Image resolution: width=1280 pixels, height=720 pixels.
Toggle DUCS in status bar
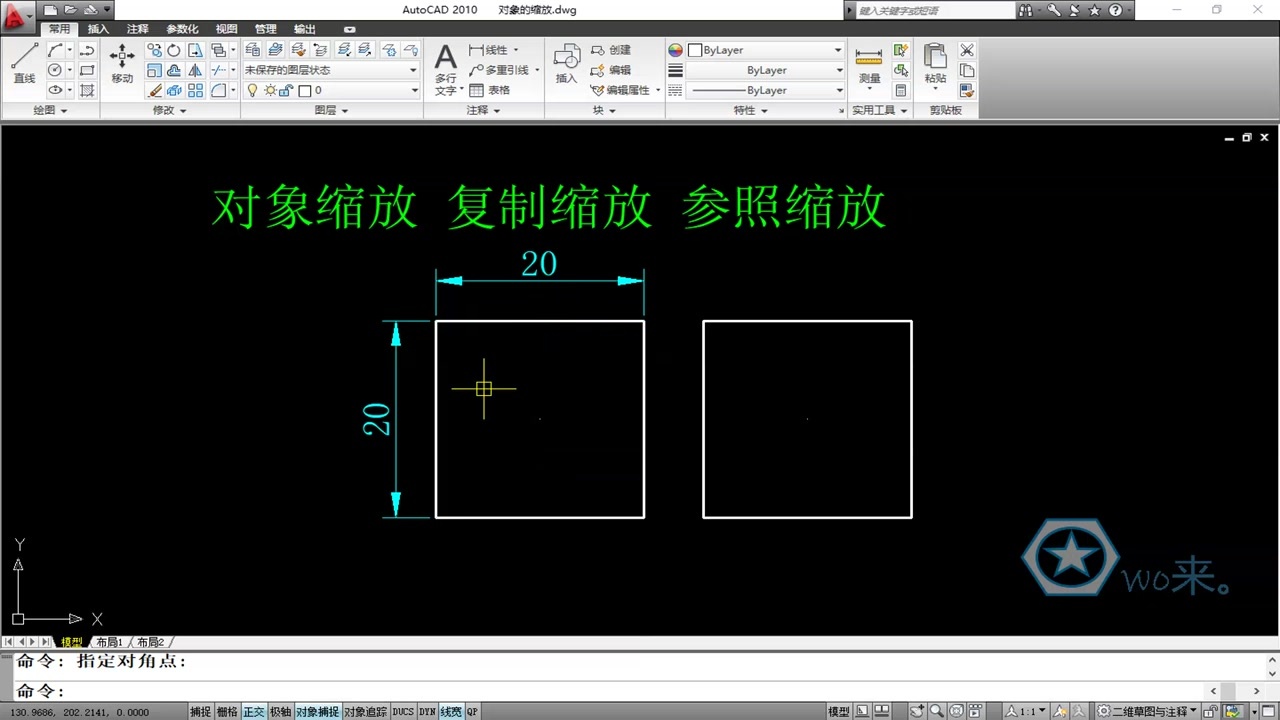tap(403, 711)
